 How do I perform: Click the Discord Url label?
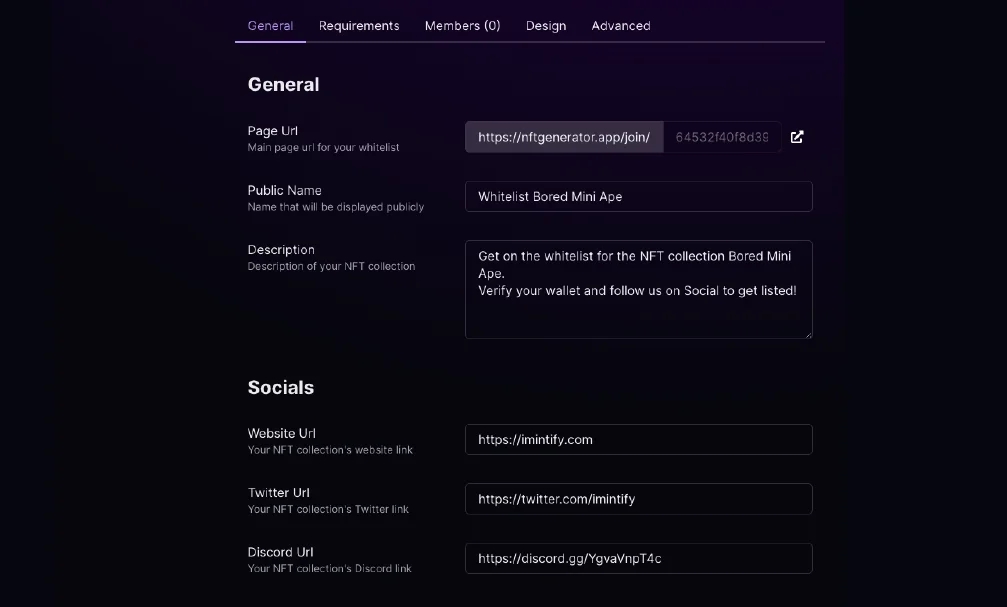click(280, 552)
